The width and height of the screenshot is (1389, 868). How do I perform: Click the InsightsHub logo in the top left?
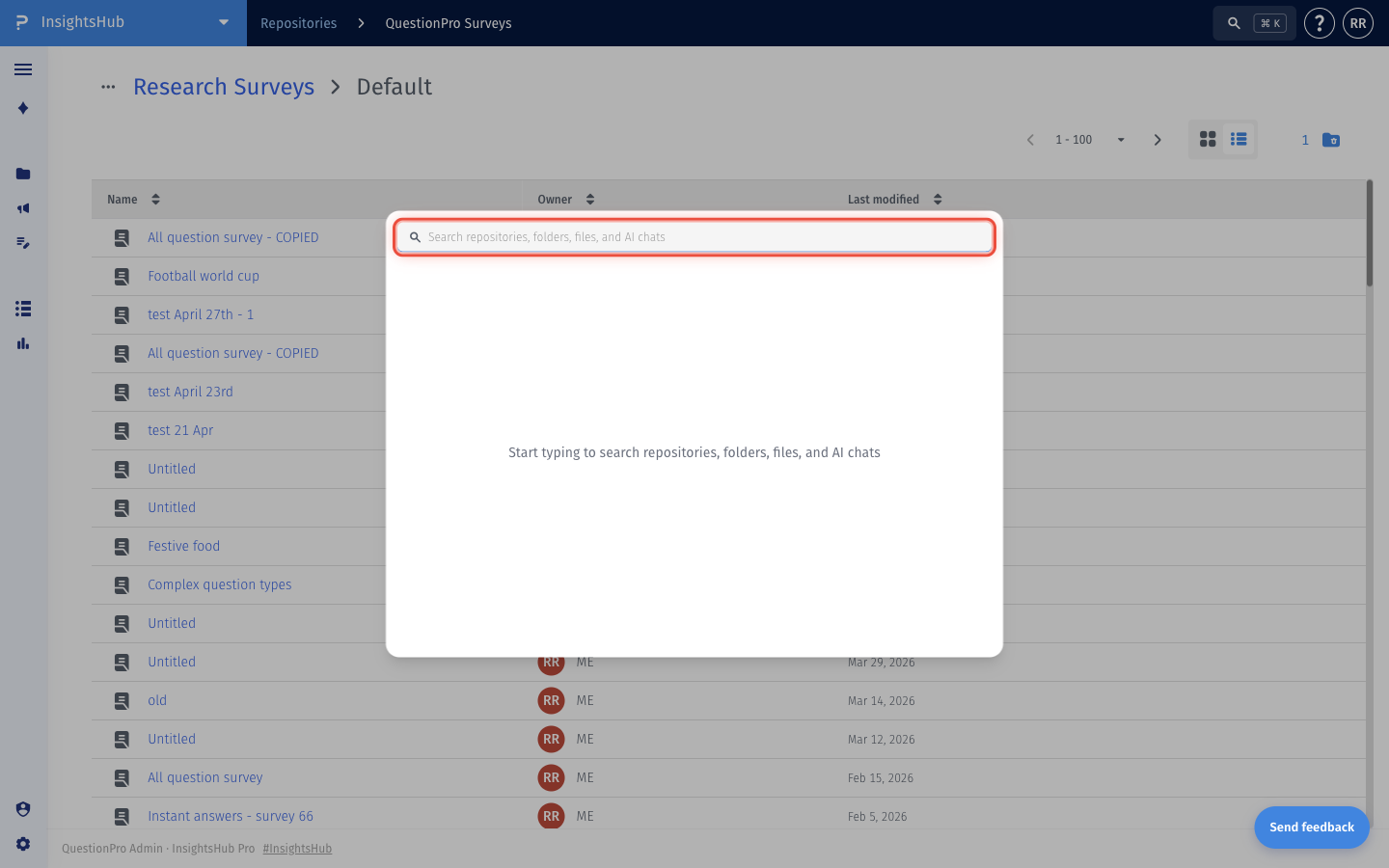pyautogui.click(x=22, y=22)
